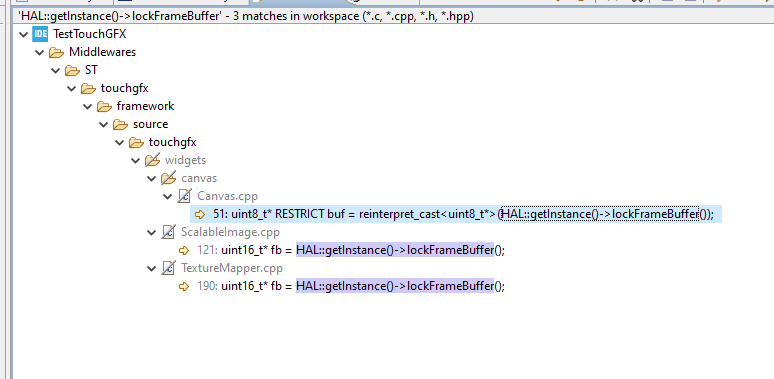
Task: Collapse the TextureMapper.cpp matches
Action: [152, 269]
